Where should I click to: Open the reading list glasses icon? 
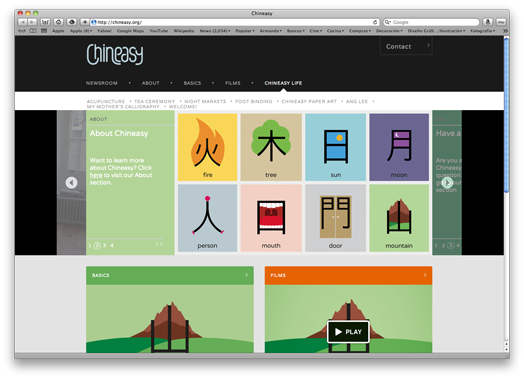tap(22, 31)
